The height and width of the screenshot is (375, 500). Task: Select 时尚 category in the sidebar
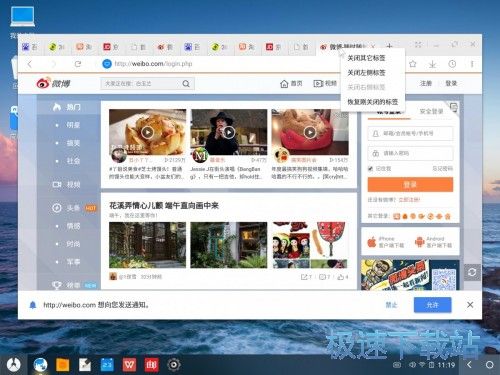73,244
